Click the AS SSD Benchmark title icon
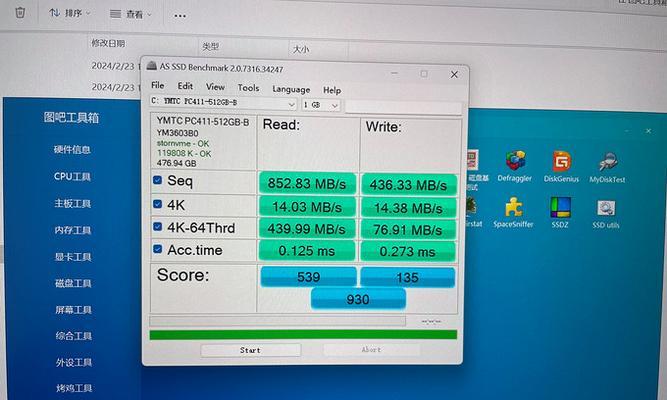This screenshot has width=667, height=400. click(152, 66)
